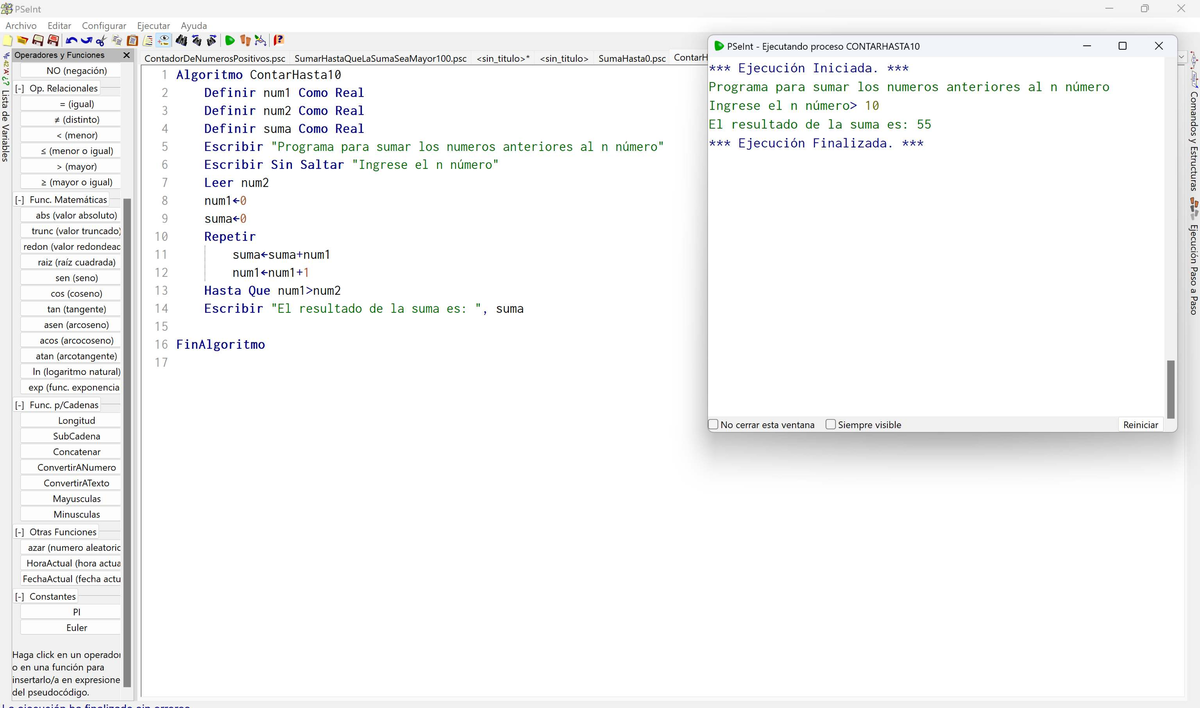Click the Run algorithm green play icon
Viewport: 1200px width, 708px height.
pos(230,41)
